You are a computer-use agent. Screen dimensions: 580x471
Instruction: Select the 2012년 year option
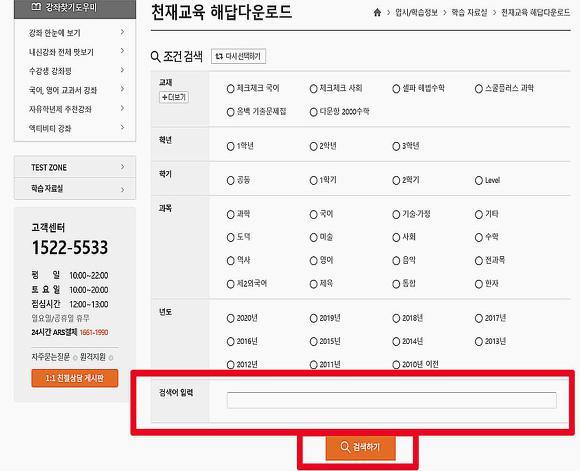(x=230, y=364)
